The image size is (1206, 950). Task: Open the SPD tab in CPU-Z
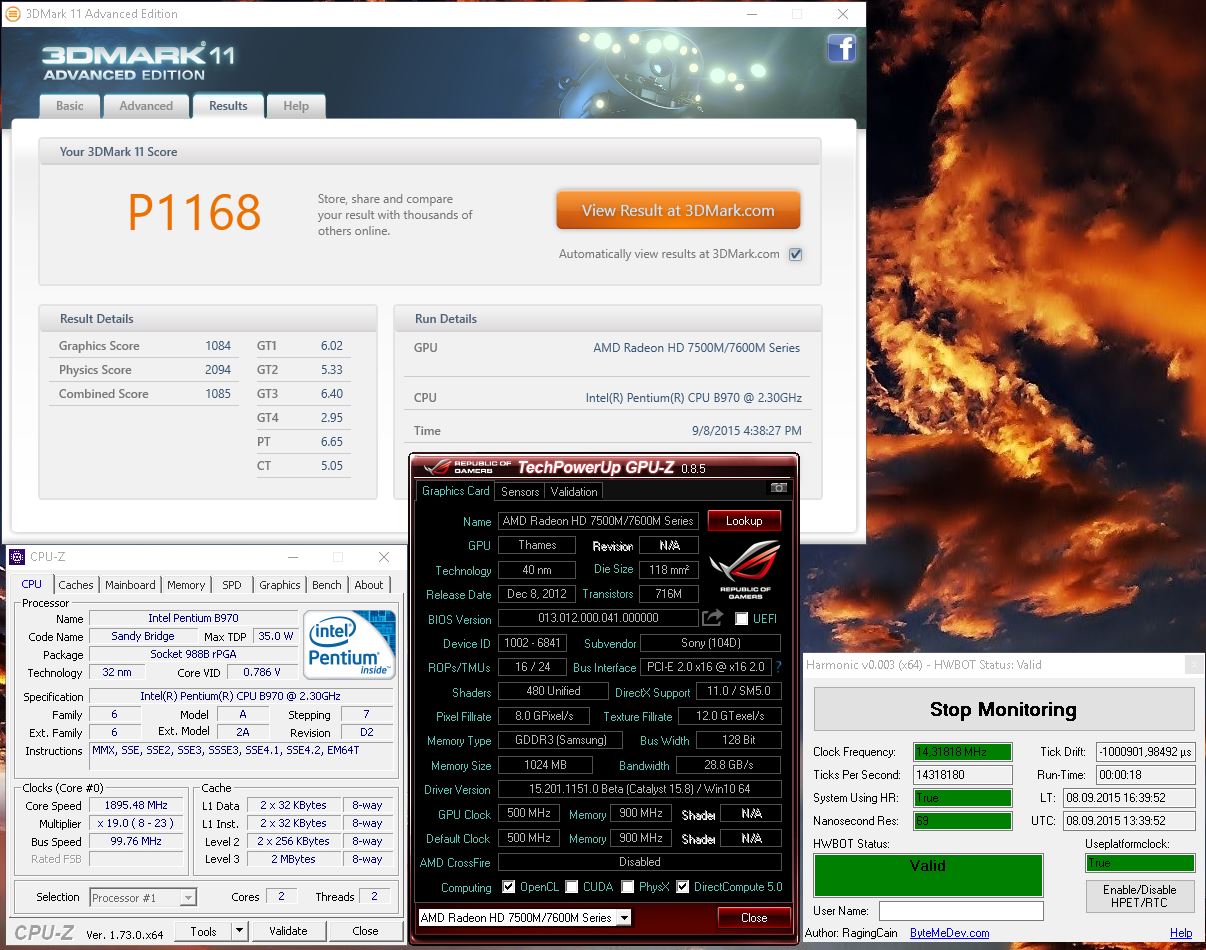(x=232, y=585)
